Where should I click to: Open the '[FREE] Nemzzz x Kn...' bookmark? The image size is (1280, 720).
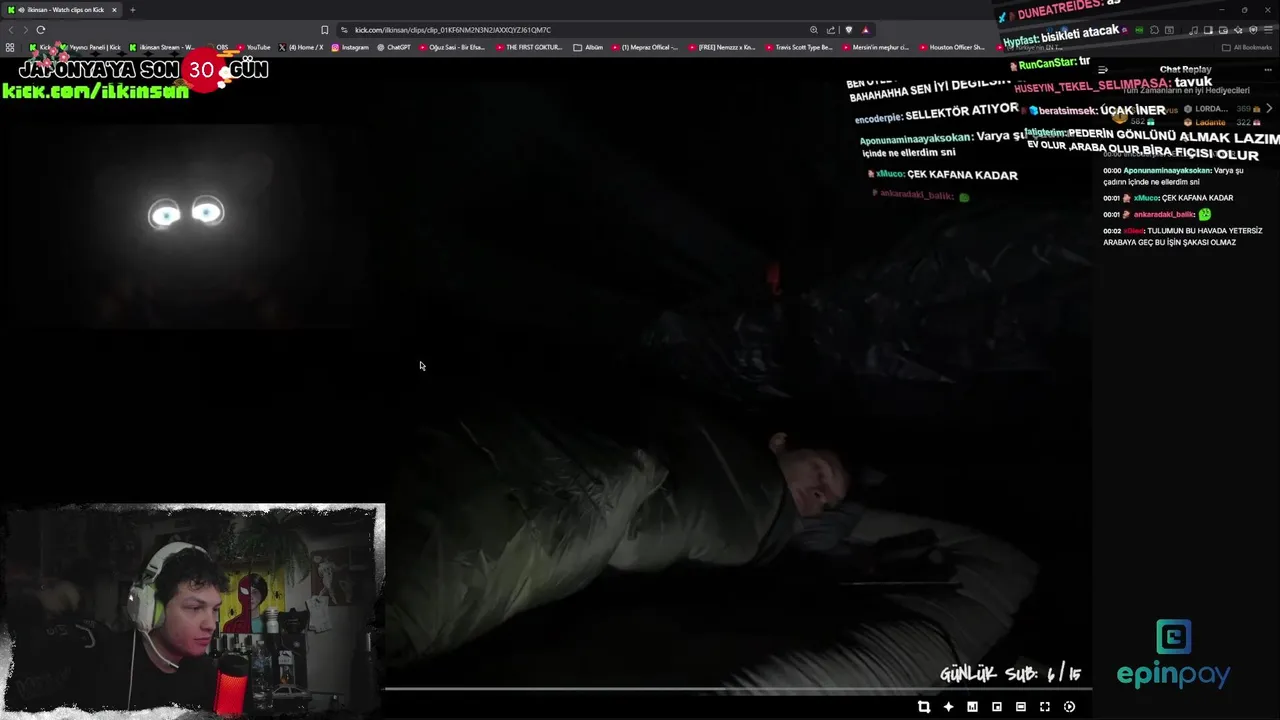[721, 47]
